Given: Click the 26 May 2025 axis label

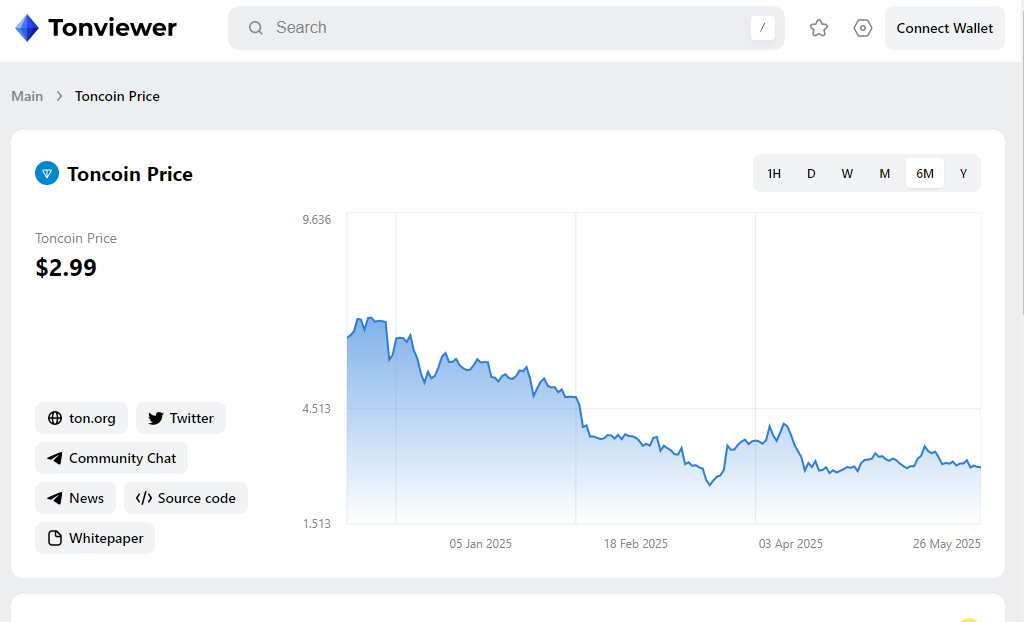Looking at the screenshot, I should coord(947,544).
